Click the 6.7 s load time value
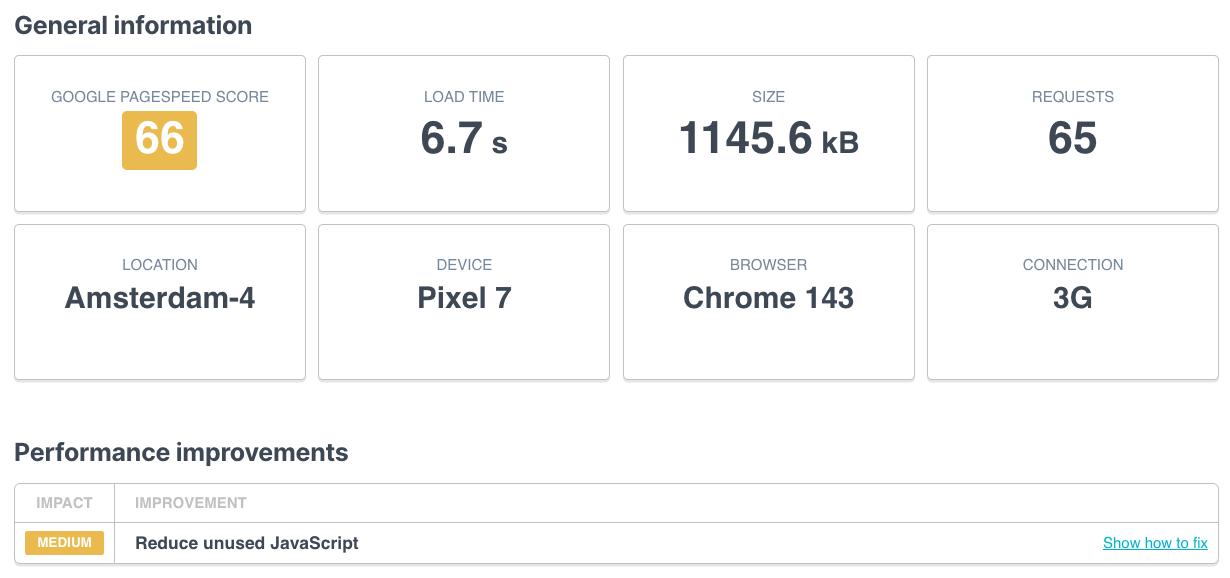Viewport: 1230px width, 578px height. click(x=463, y=140)
